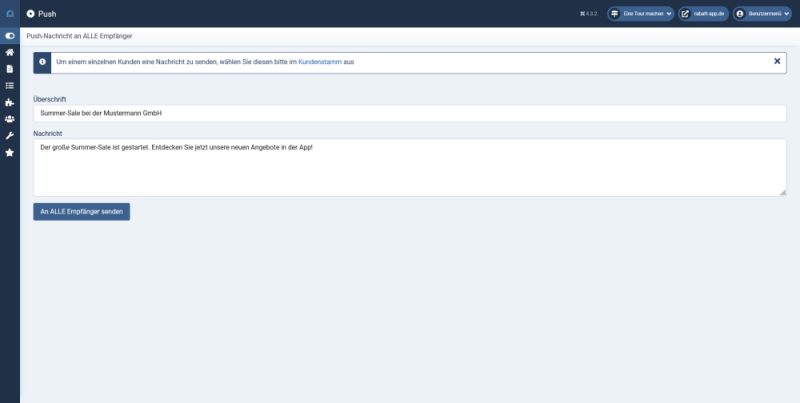Open the list menus sidebar icon

(x=9, y=86)
